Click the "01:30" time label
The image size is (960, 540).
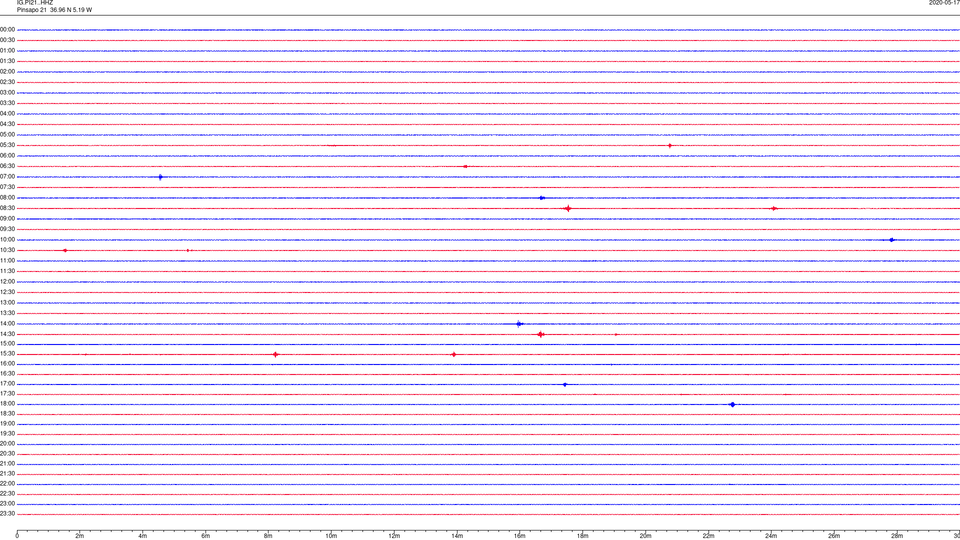point(7,61)
